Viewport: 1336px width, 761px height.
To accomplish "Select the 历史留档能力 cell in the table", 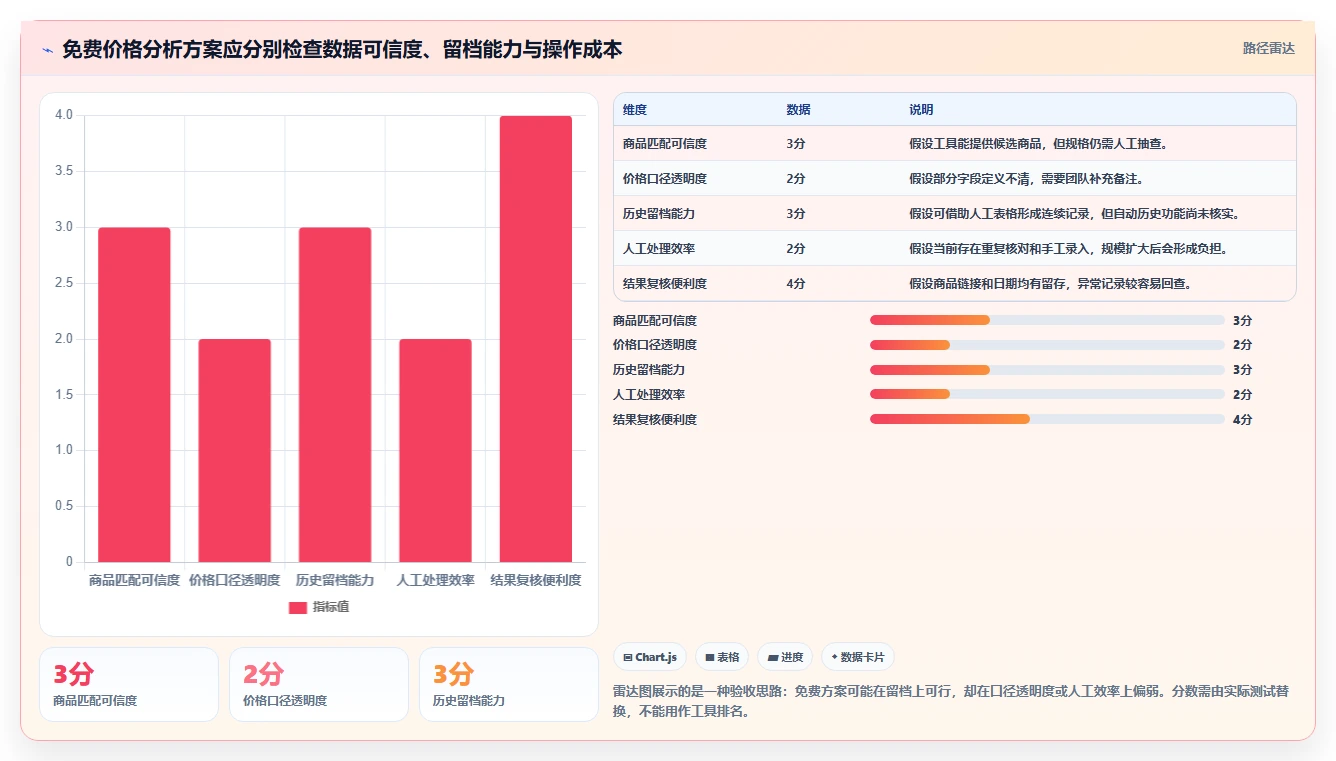I will pos(659,214).
